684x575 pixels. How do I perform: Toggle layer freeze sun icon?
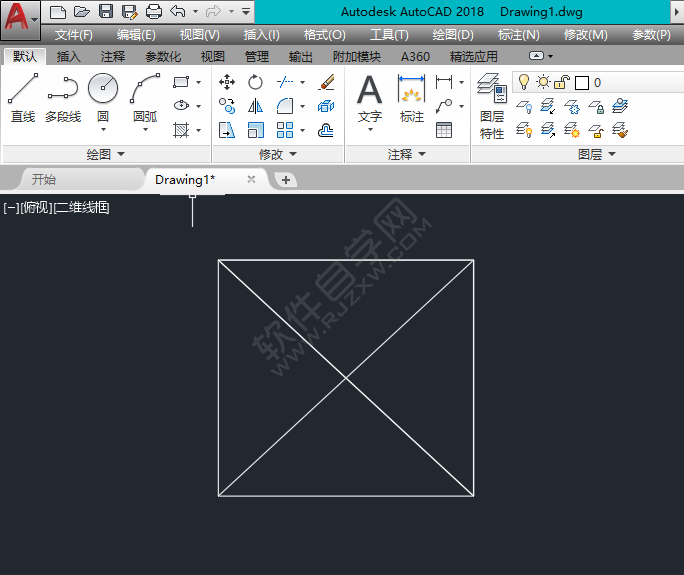[x=544, y=82]
